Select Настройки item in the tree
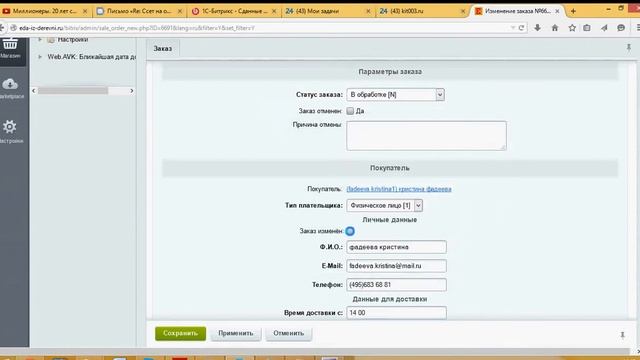The height and width of the screenshot is (360, 640). pos(73,40)
